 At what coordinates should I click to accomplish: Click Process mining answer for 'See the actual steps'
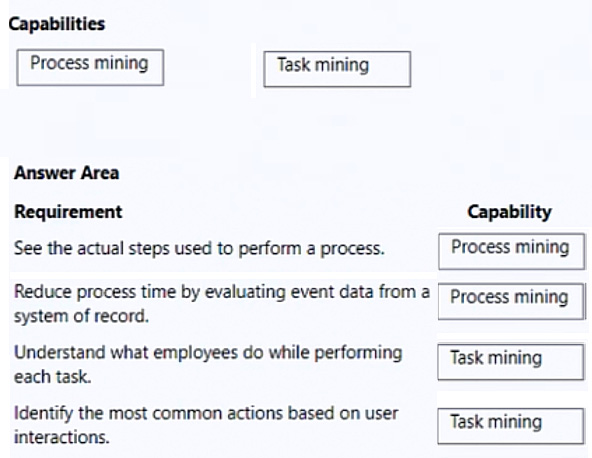coord(512,251)
